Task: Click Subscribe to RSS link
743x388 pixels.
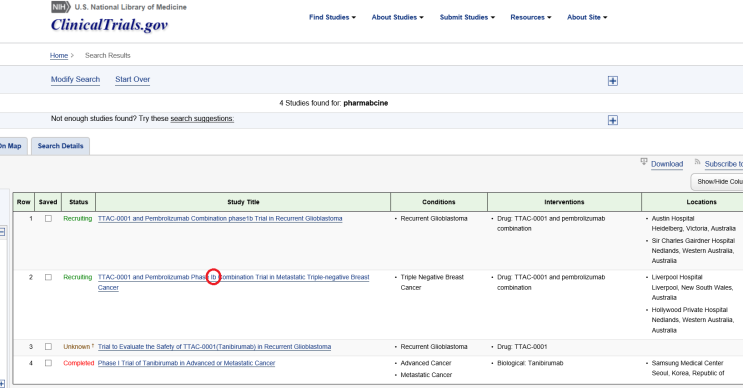Action: (724, 164)
